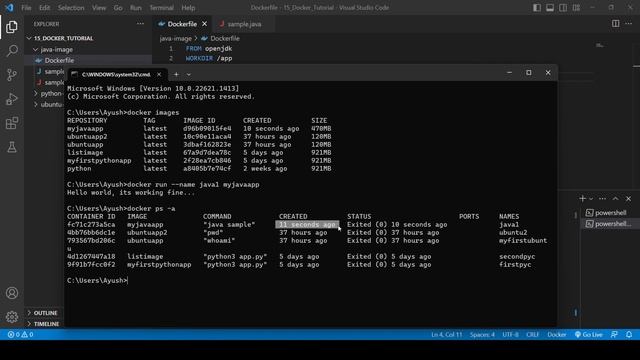The image size is (640, 360).
Task: Open the feedback icon in status bar
Action: pos(614,334)
